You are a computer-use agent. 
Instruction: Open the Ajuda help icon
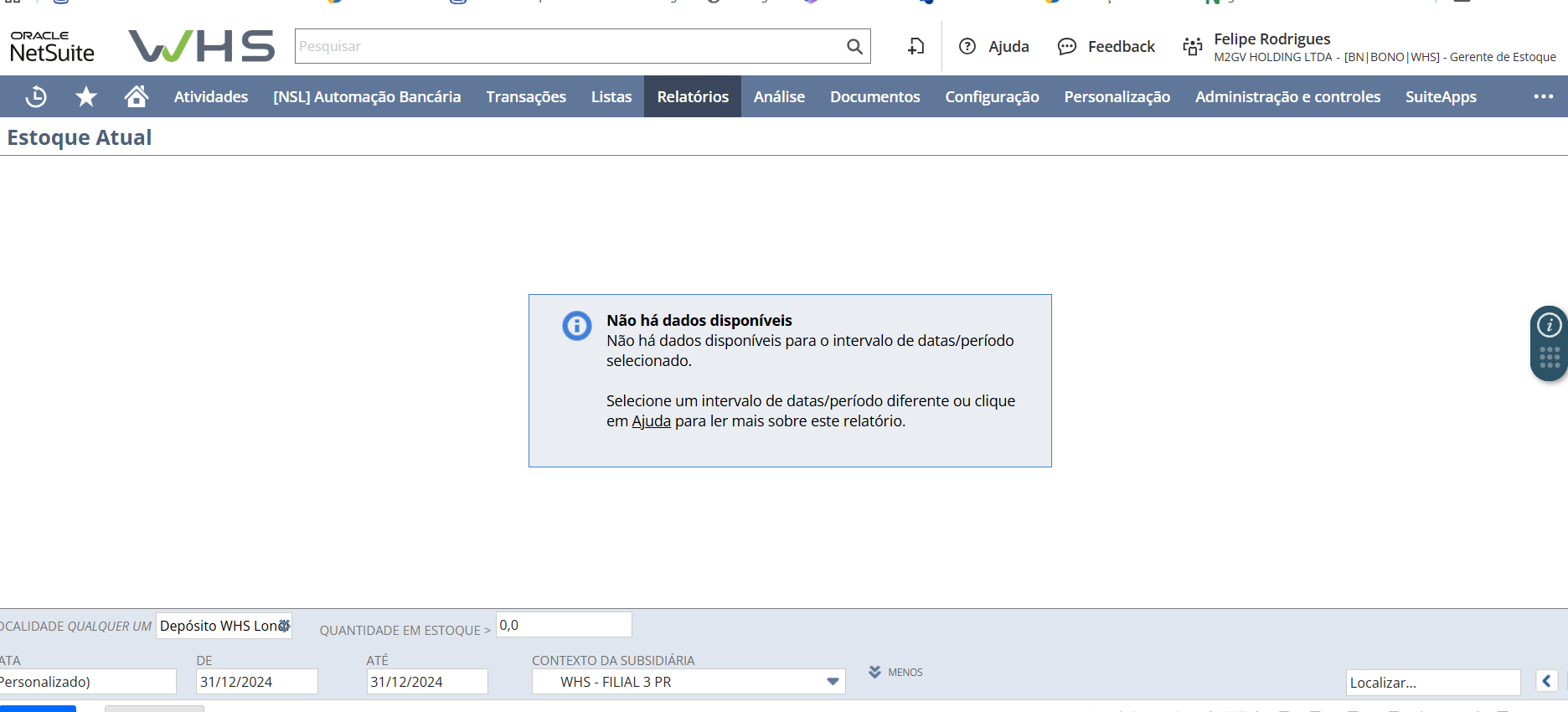967,47
